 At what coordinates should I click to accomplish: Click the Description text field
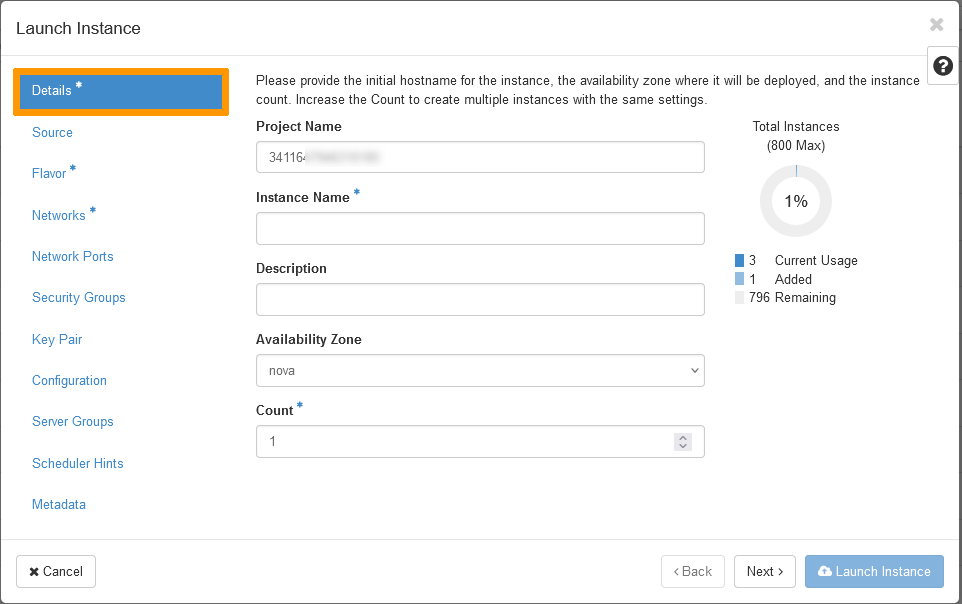click(480, 300)
